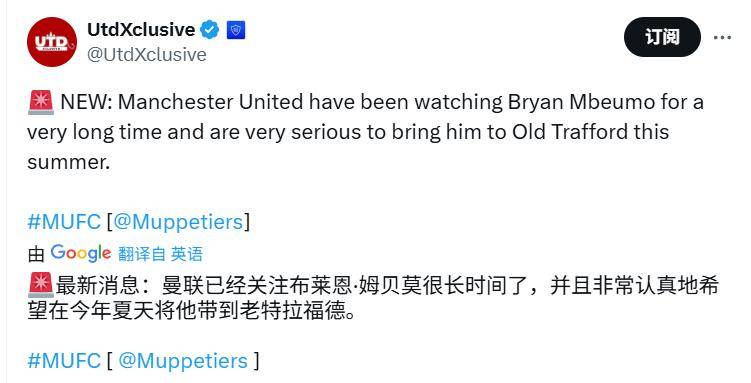The width and height of the screenshot is (751, 383).
Task: Open the UtdXclusive profile avatar
Action: [x=52, y=42]
